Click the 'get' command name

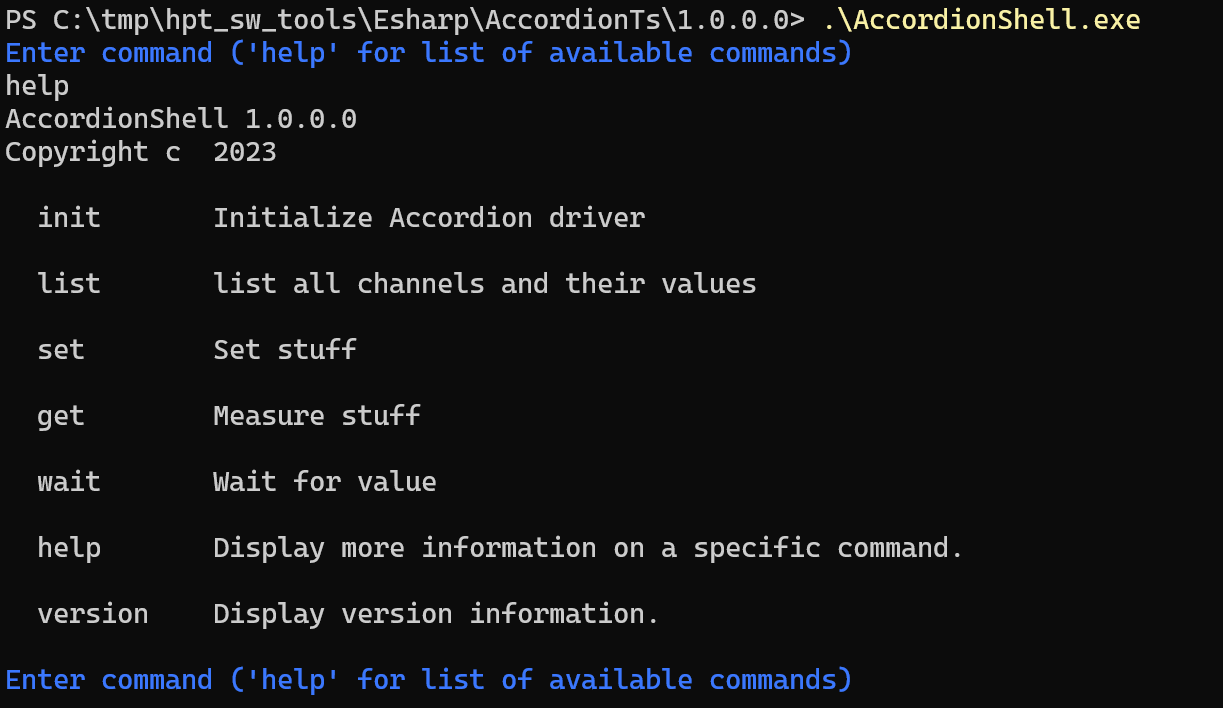(61, 416)
